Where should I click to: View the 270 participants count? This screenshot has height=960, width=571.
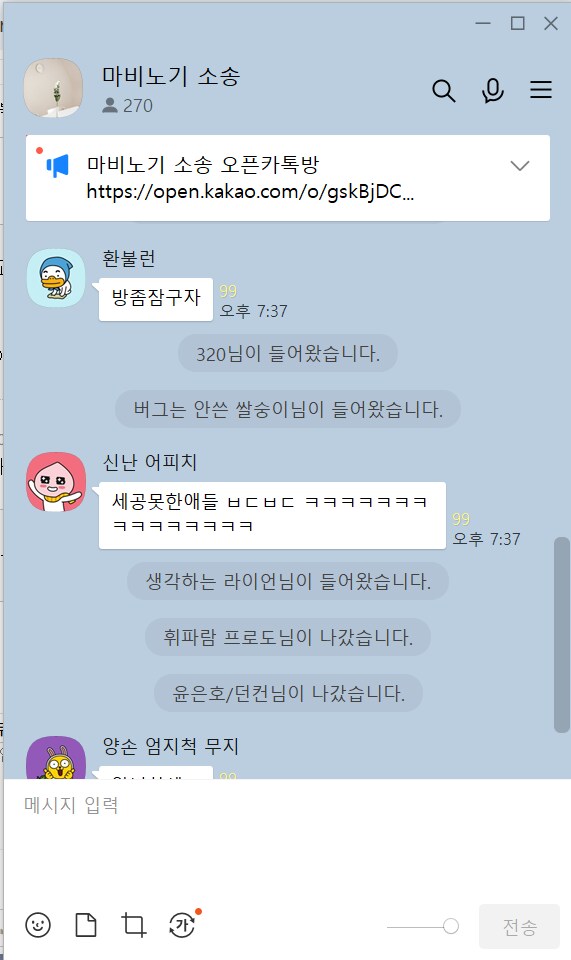click(x=127, y=106)
